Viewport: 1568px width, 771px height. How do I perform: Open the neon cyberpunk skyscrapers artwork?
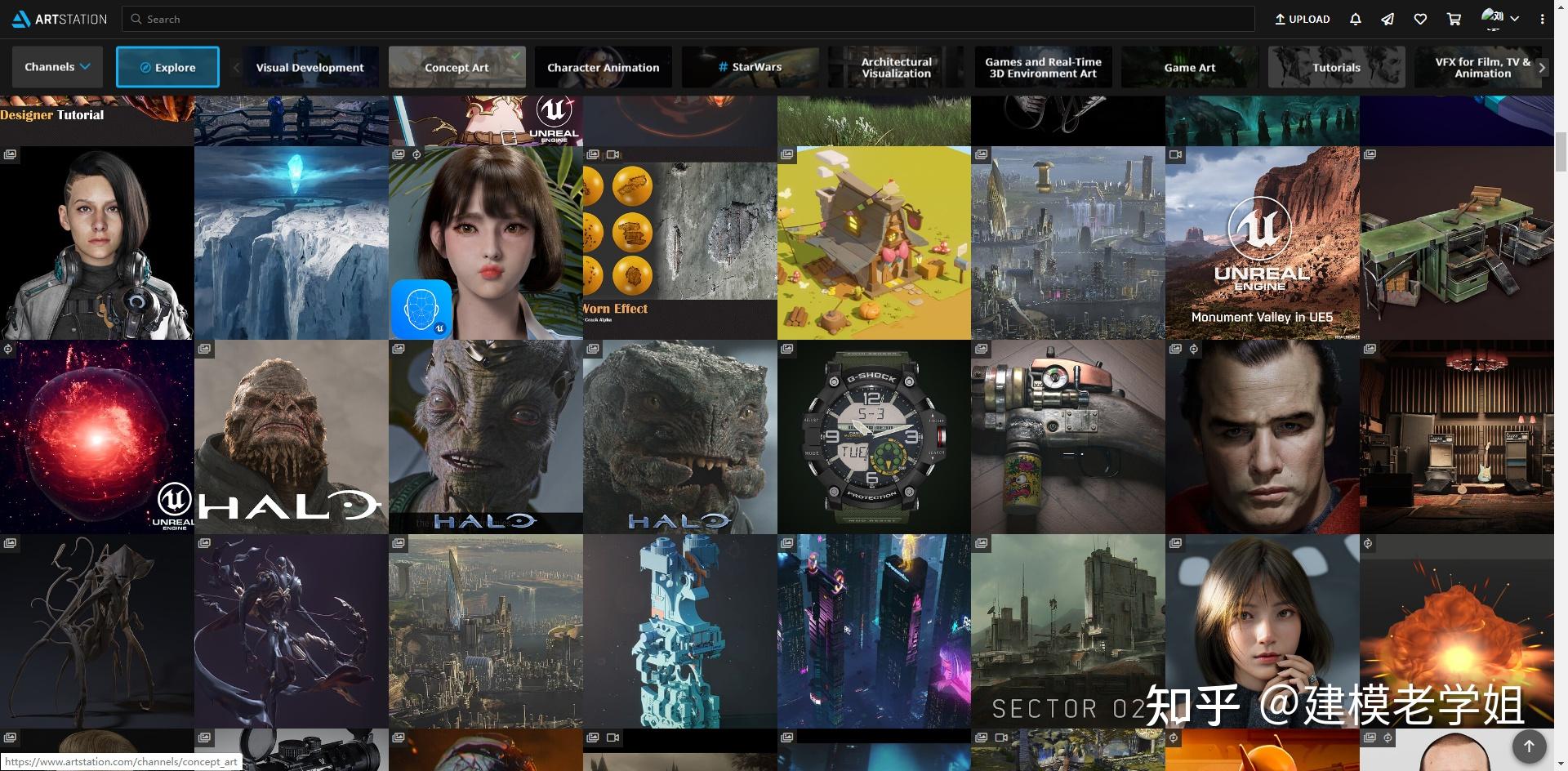click(x=874, y=631)
